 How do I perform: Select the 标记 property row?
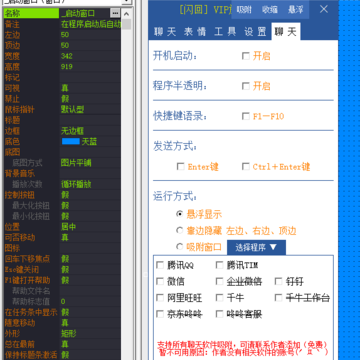[x=62, y=77]
